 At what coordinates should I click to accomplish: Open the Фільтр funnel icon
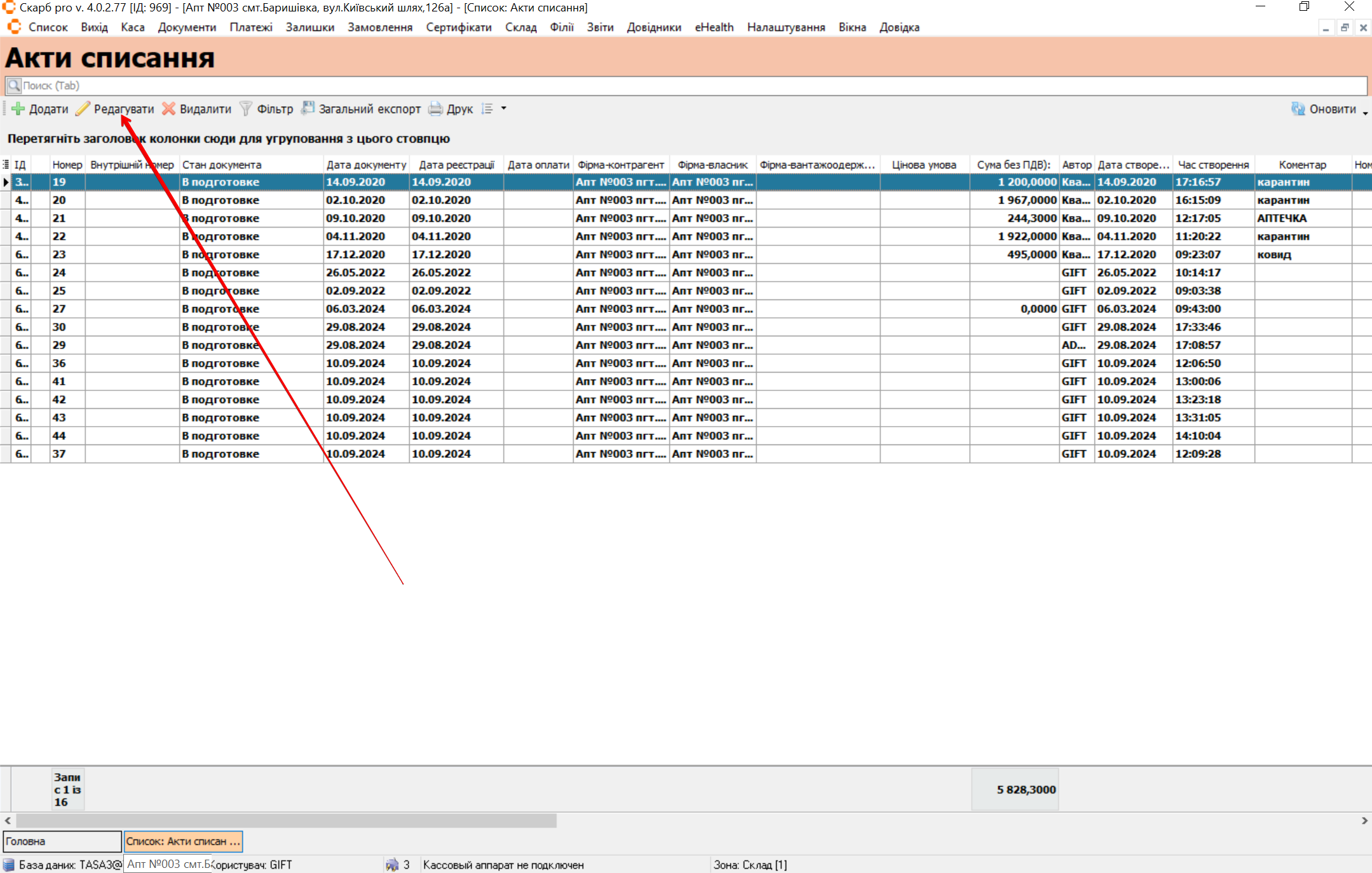coord(246,109)
